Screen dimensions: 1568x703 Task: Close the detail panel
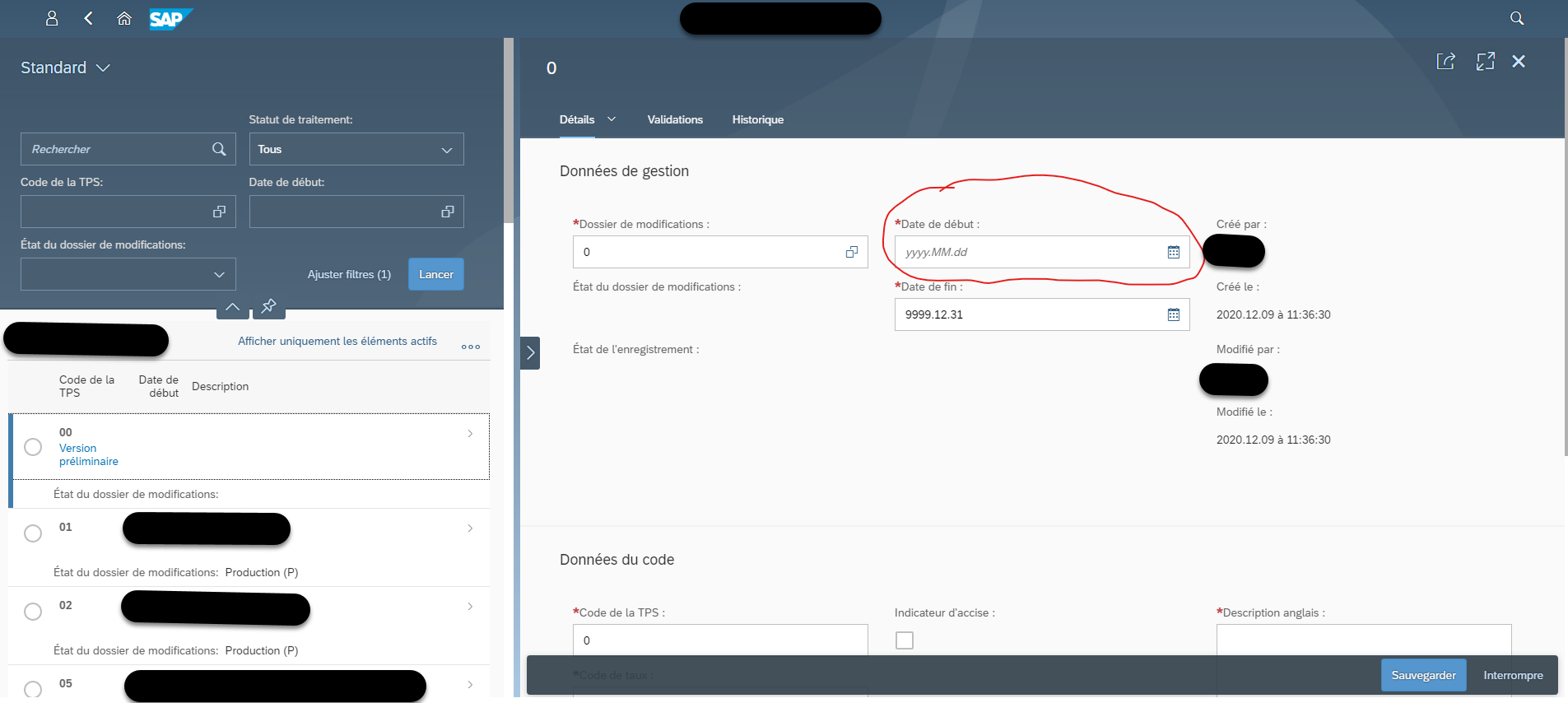(1519, 61)
